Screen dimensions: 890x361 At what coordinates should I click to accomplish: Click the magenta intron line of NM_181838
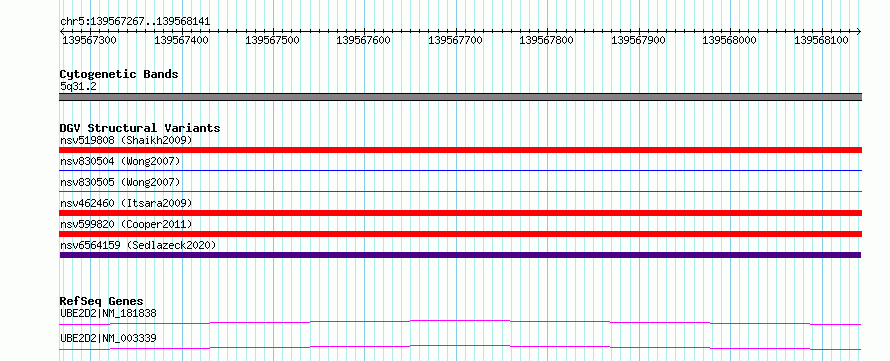pos(460,322)
